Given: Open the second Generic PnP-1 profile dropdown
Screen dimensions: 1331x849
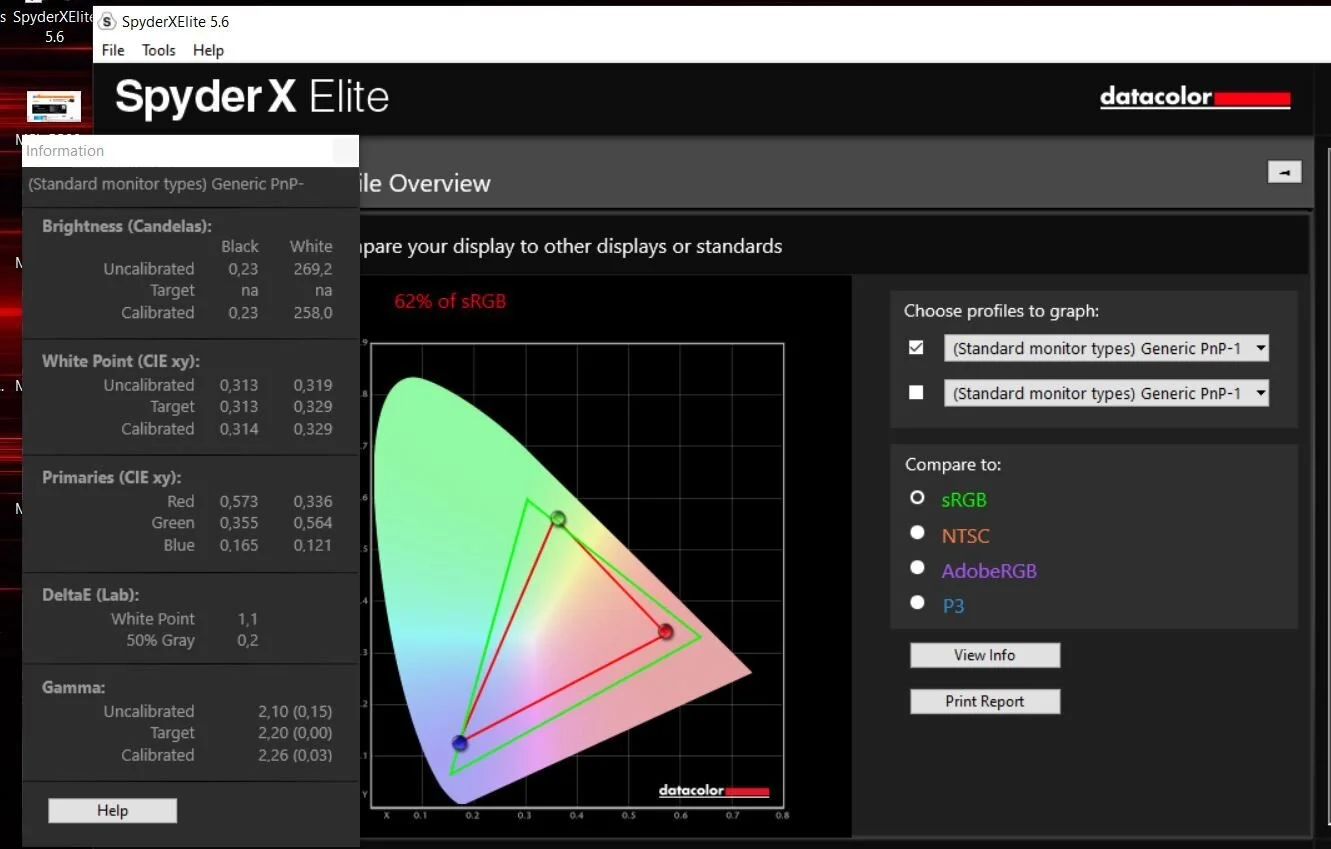Looking at the screenshot, I should (1106, 393).
